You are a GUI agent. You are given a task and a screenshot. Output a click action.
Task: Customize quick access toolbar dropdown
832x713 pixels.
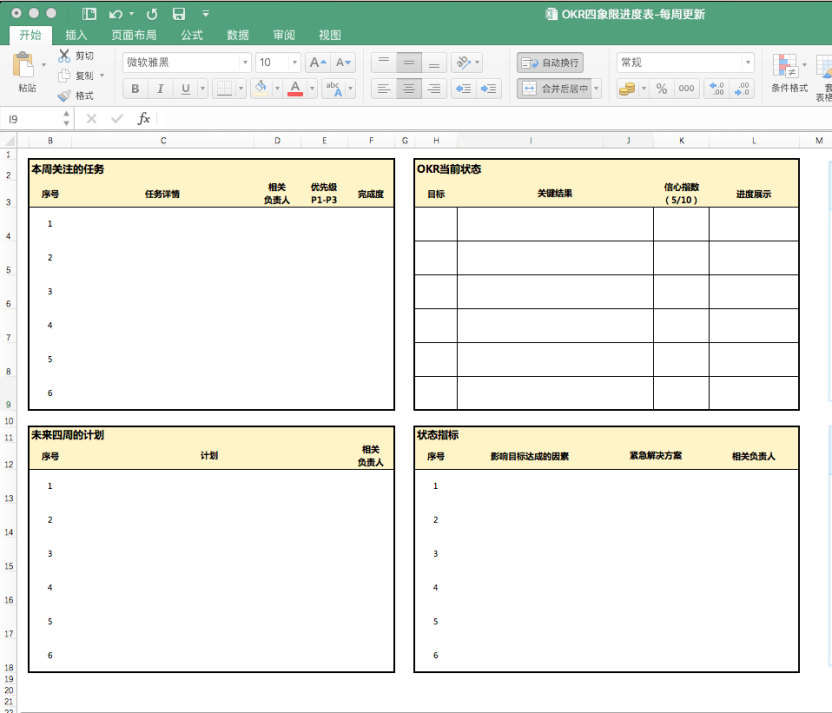[x=205, y=14]
